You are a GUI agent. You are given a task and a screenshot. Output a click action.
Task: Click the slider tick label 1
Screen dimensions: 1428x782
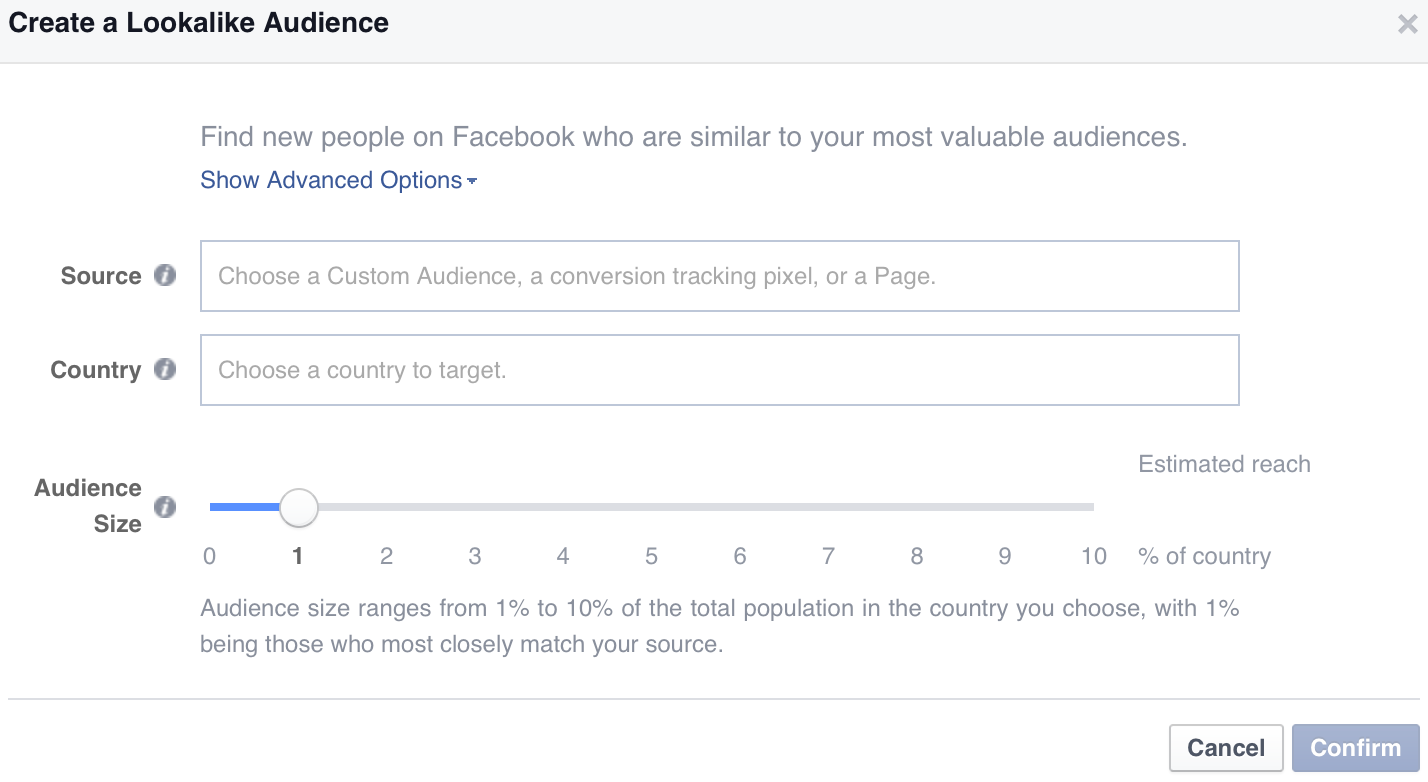297,556
